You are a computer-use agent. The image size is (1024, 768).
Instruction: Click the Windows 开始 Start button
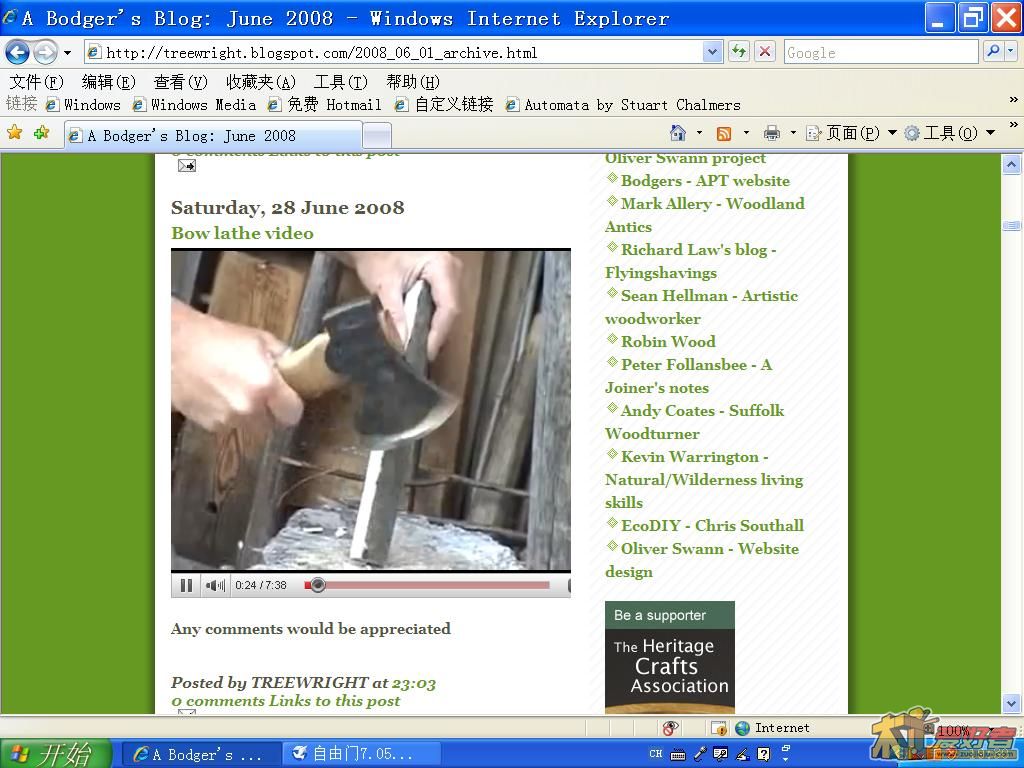pos(52,753)
